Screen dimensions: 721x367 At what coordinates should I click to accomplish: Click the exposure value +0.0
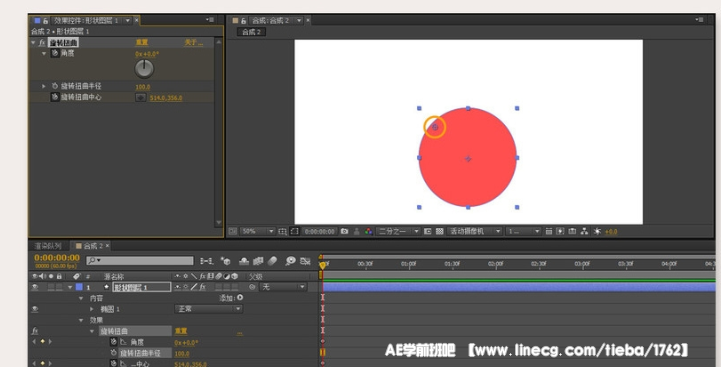coord(611,232)
